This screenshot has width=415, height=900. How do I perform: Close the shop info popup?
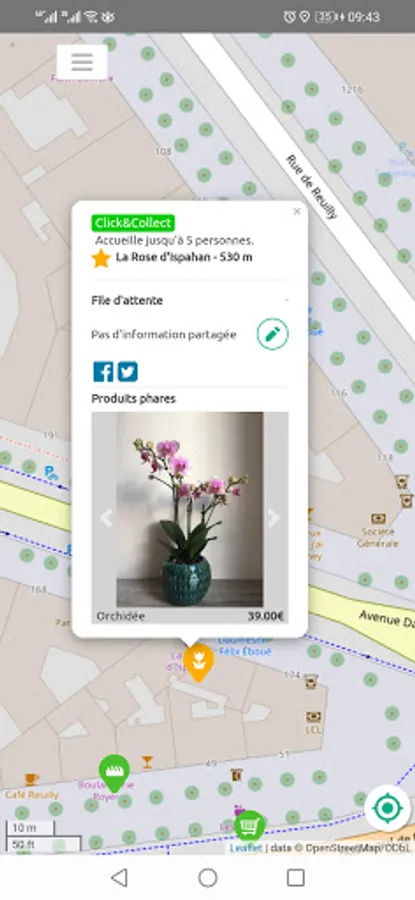coord(297,211)
